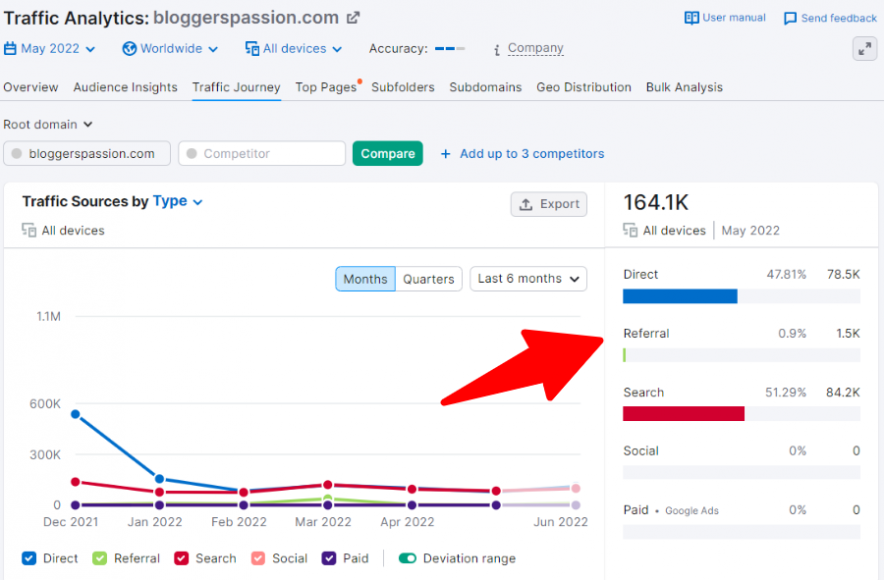
Task: Select the Quarters view option
Action: pyautogui.click(x=428, y=279)
